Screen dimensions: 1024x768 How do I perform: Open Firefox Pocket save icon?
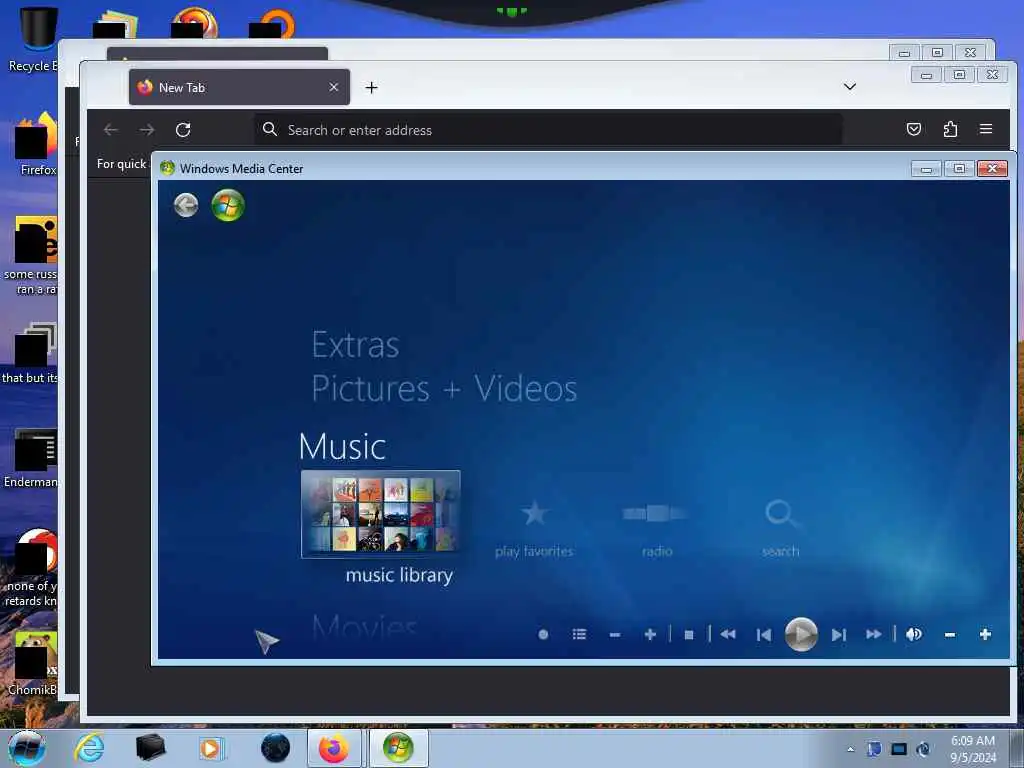[x=914, y=129]
